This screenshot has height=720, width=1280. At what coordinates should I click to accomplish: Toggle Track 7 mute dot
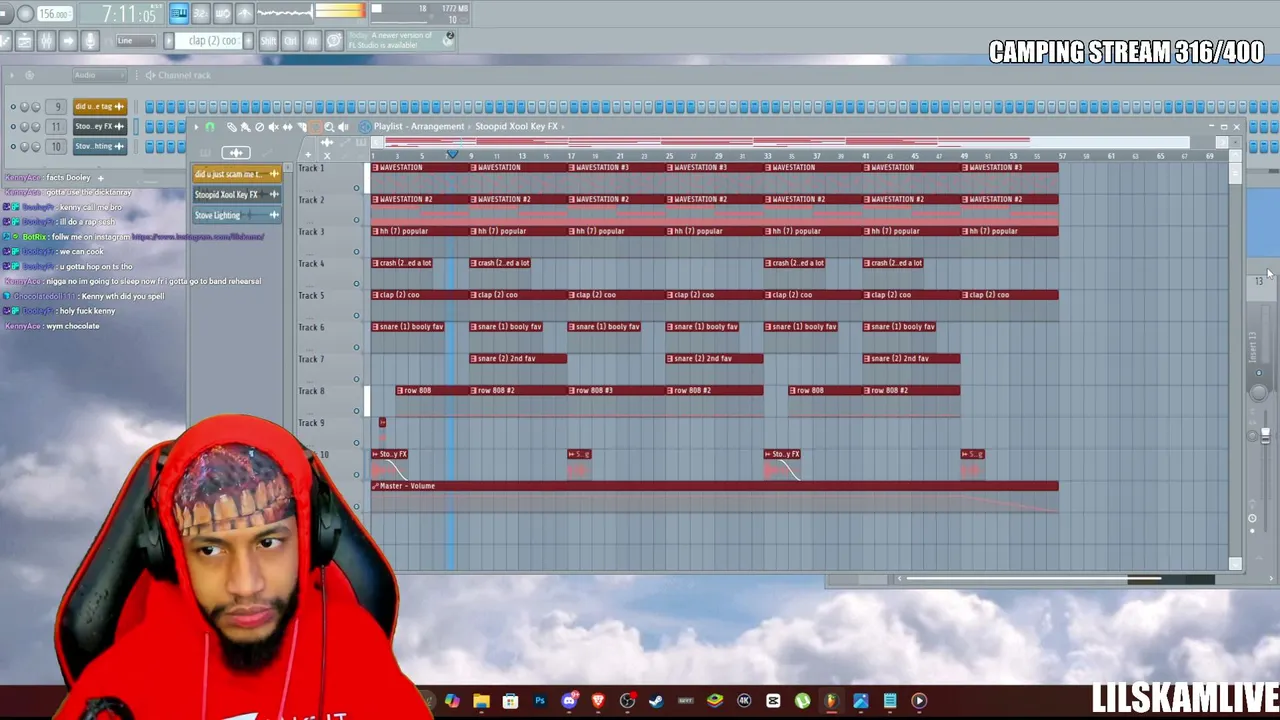pyautogui.click(x=356, y=379)
